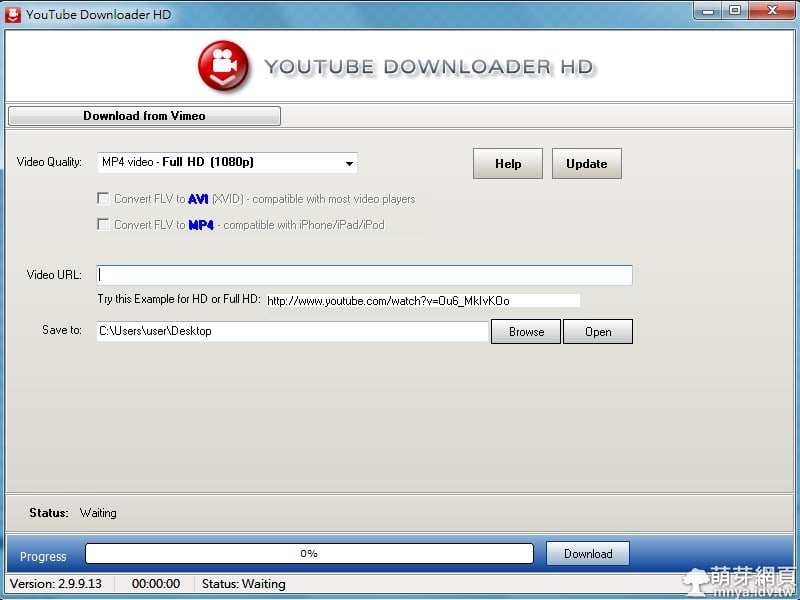Image resolution: width=800 pixels, height=600 pixels.
Task: Click Status: Waiting in the status bar
Action: [x=243, y=584]
